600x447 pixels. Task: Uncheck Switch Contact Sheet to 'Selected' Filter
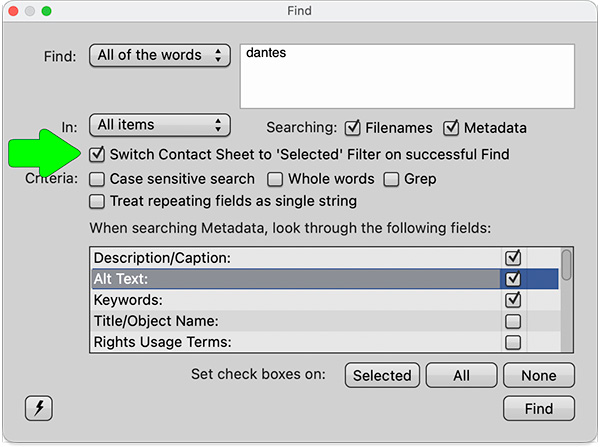[x=97, y=155]
